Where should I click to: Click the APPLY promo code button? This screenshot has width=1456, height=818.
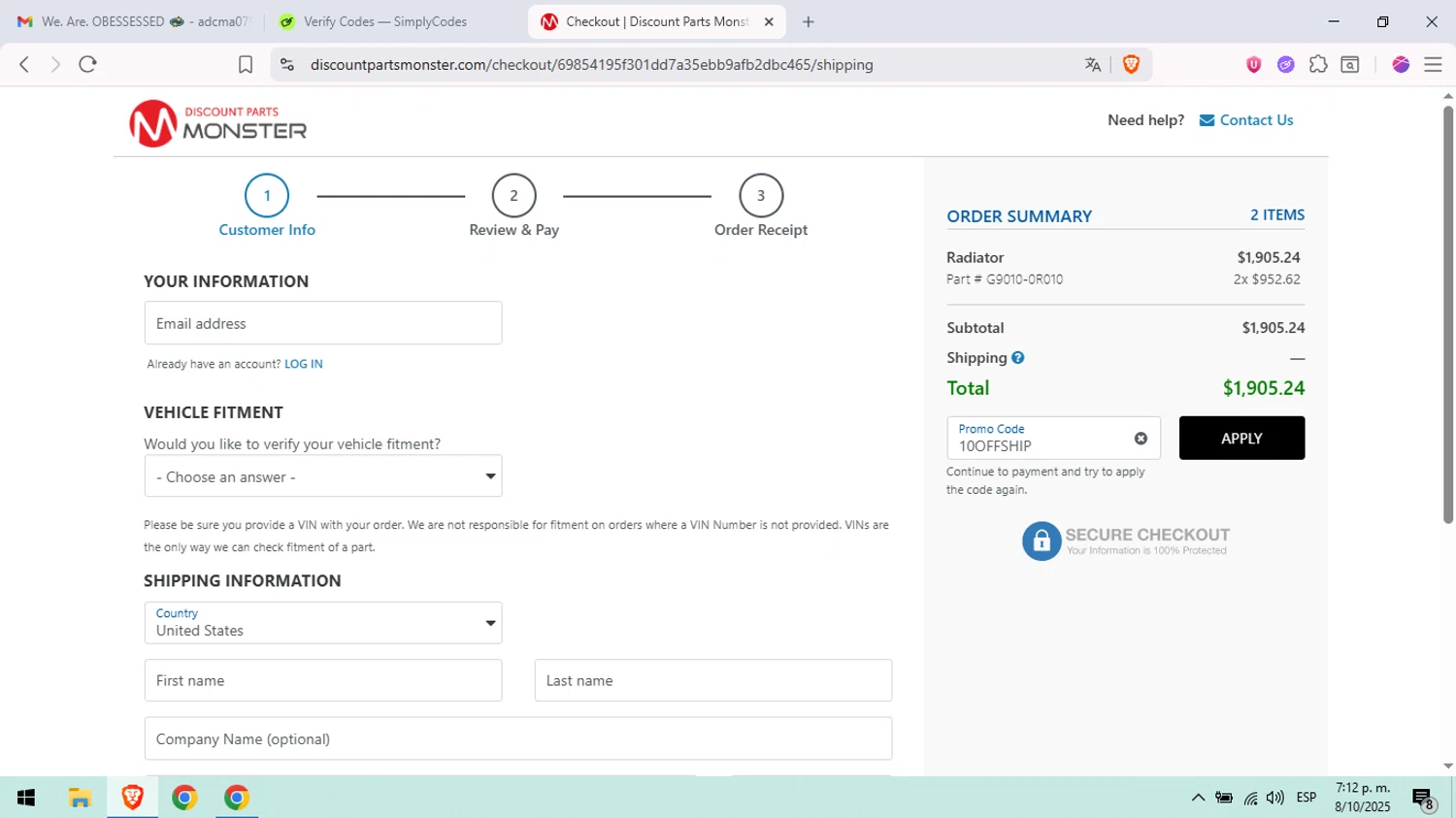1241,438
